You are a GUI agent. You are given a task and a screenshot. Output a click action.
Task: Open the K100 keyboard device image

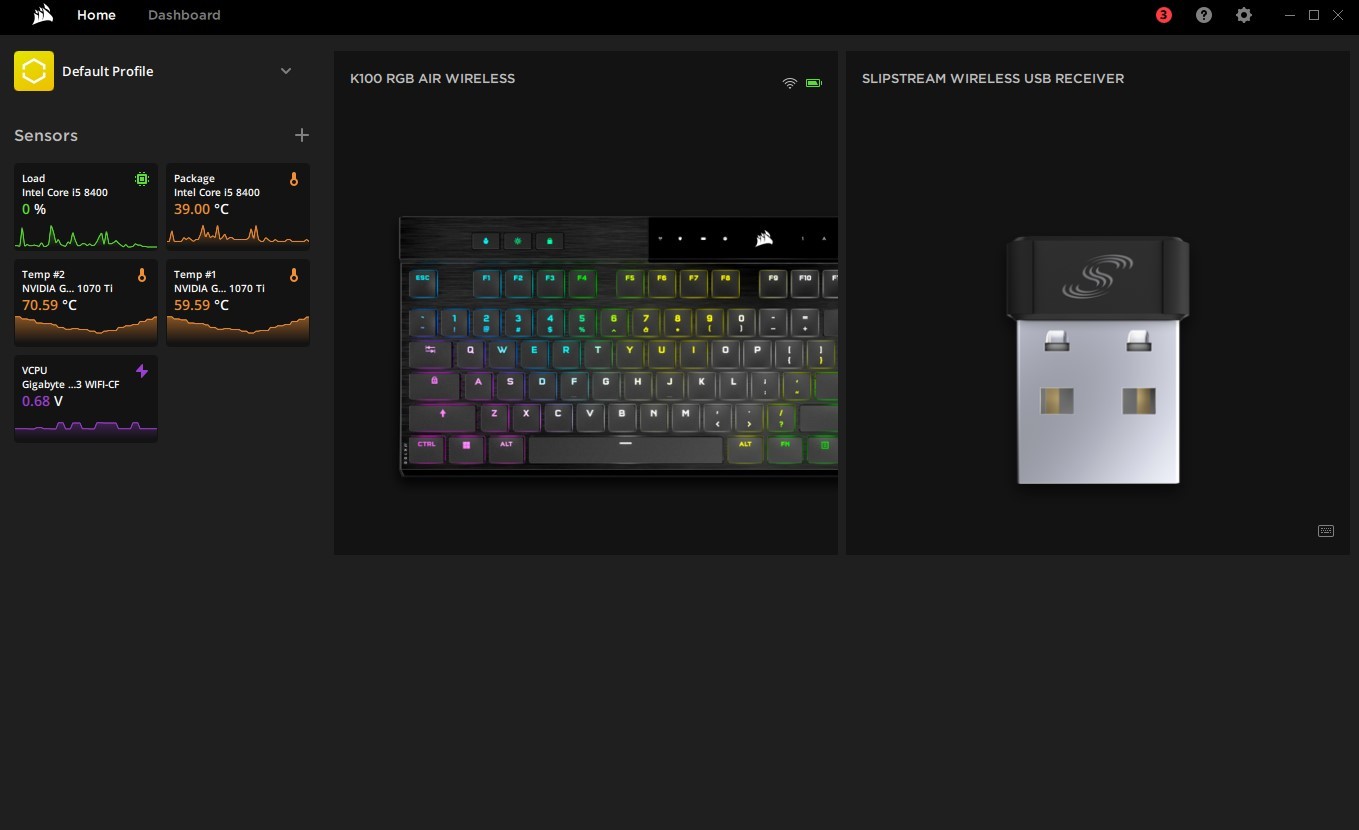pyautogui.click(x=619, y=346)
